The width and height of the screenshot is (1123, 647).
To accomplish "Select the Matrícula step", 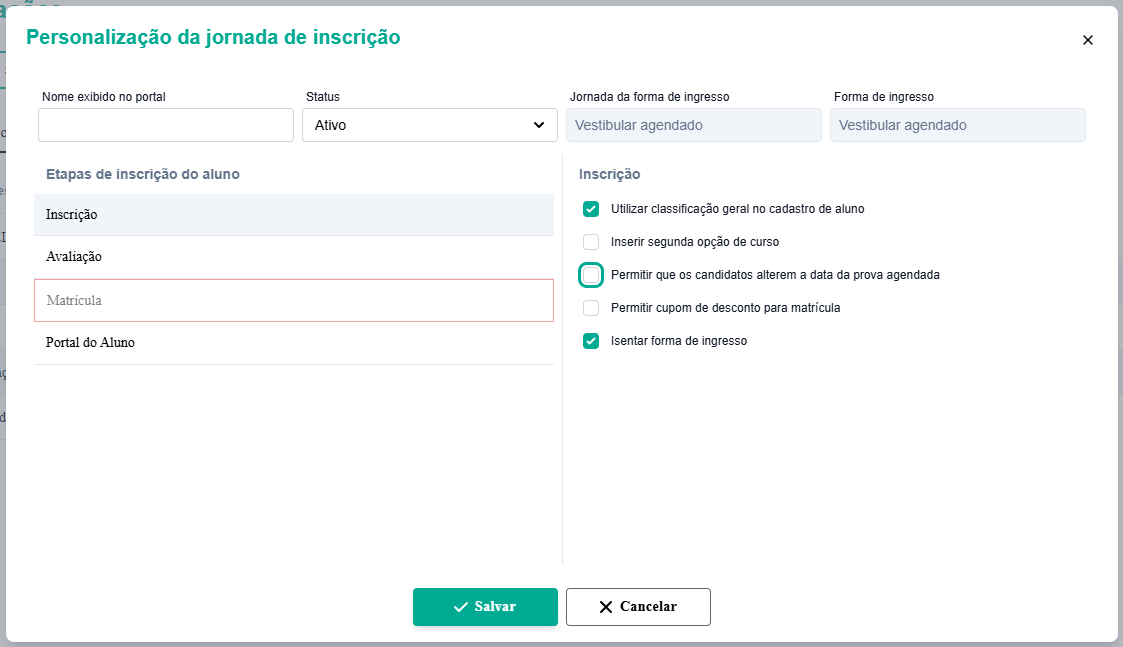I will pyautogui.click(x=294, y=300).
